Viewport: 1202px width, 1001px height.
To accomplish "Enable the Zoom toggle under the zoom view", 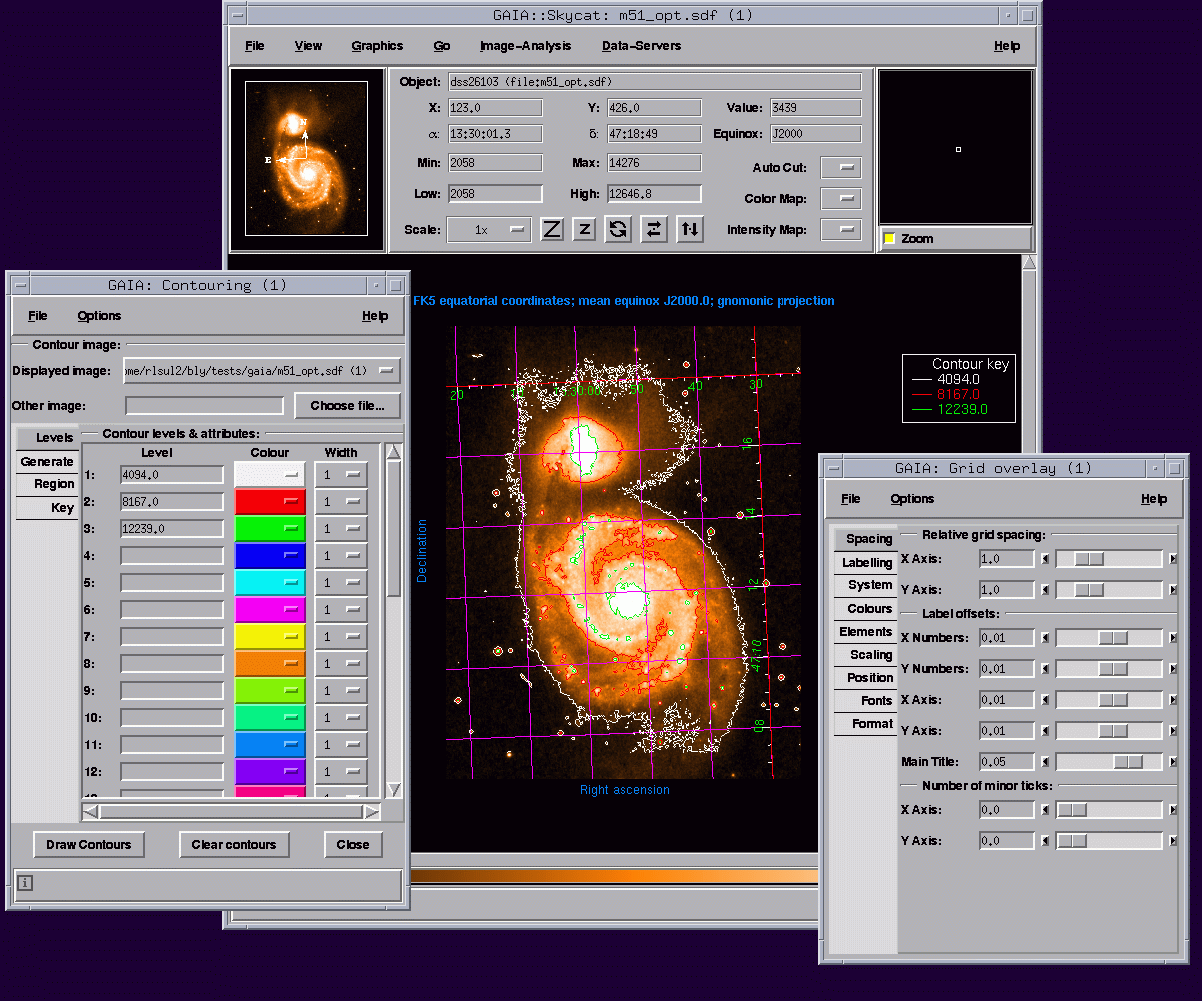I will 889,238.
